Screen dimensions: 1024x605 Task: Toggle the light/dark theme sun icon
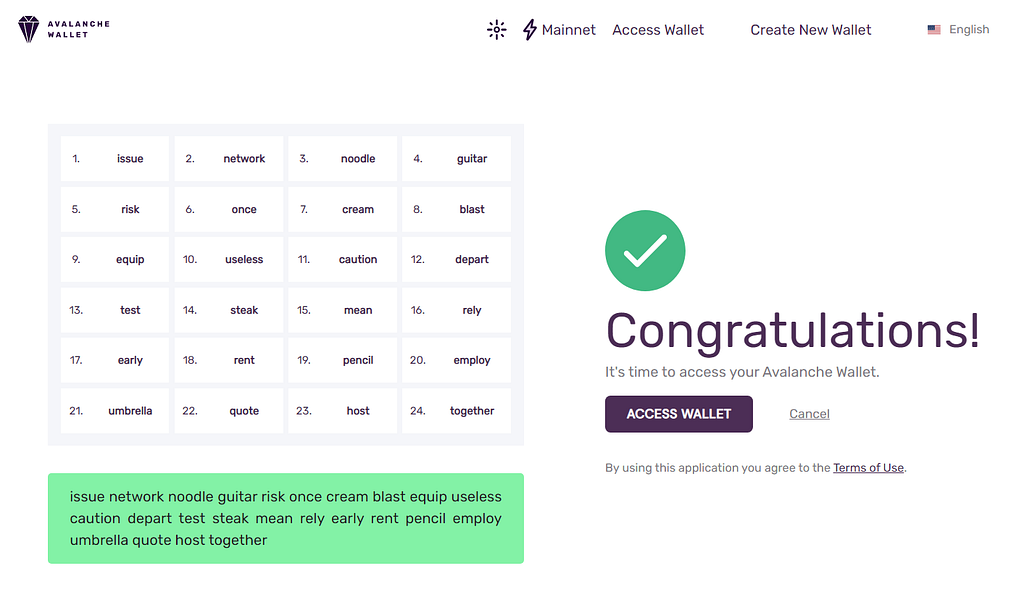(496, 29)
